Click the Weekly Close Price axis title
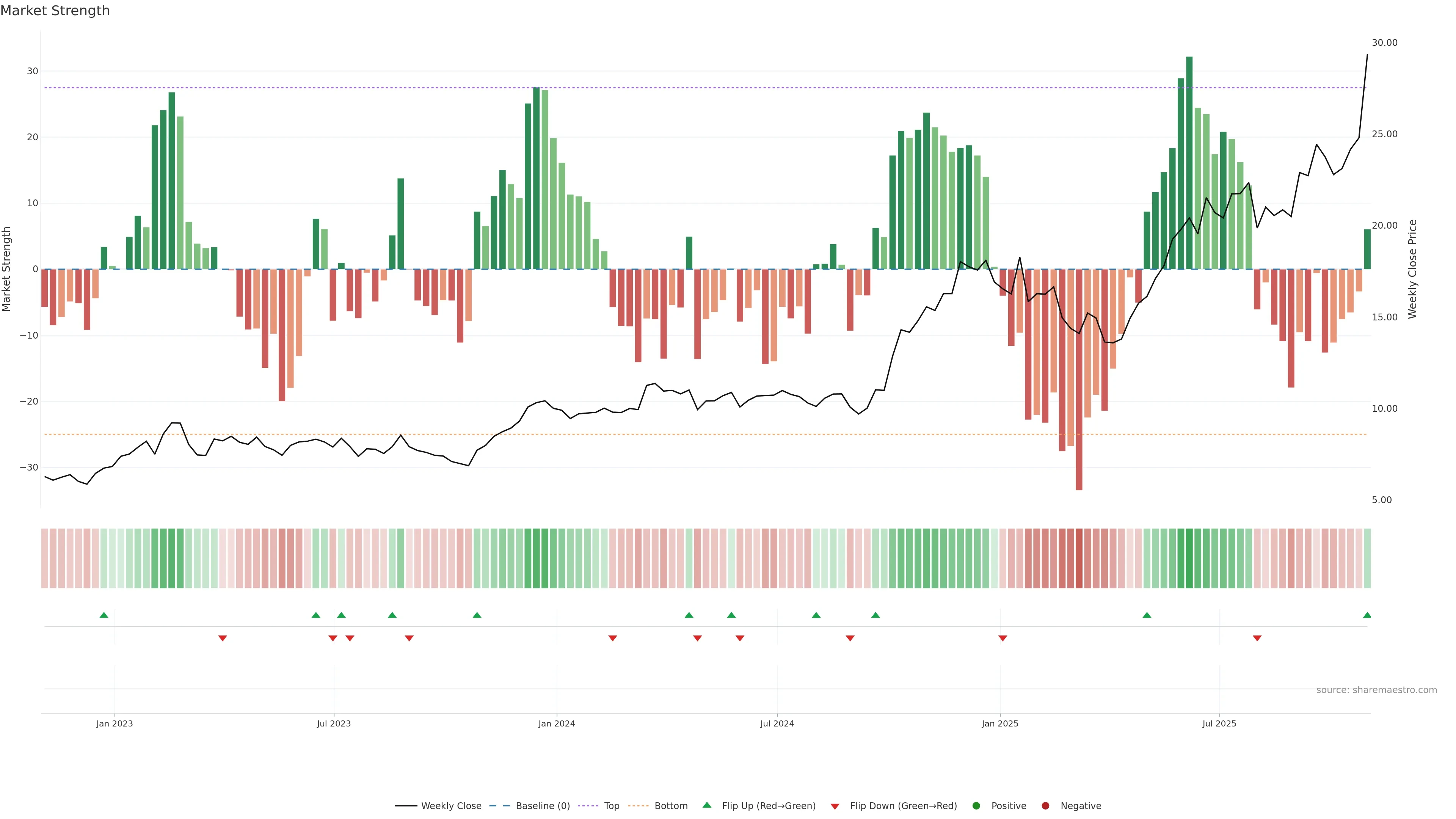The height and width of the screenshot is (819, 1456). (x=1412, y=269)
